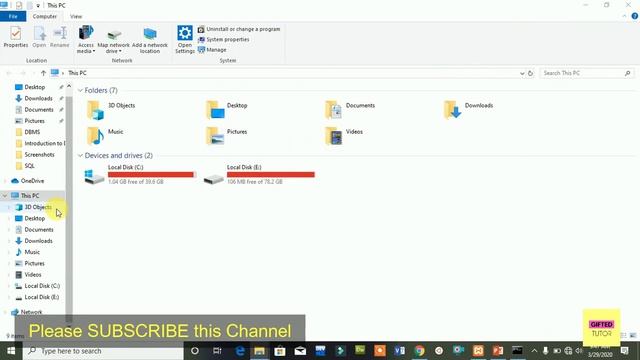Open the Mail app on the taskbar
The image size is (640, 360).
point(300,351)
